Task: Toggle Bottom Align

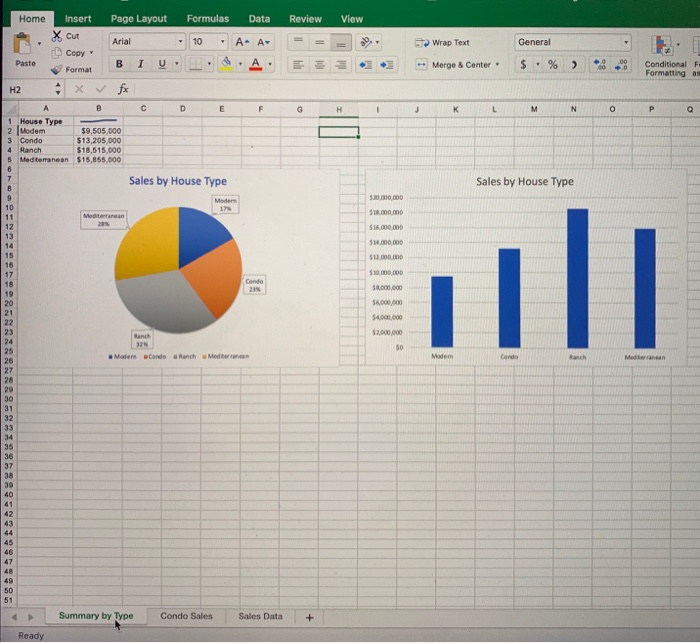Action: 341,42
